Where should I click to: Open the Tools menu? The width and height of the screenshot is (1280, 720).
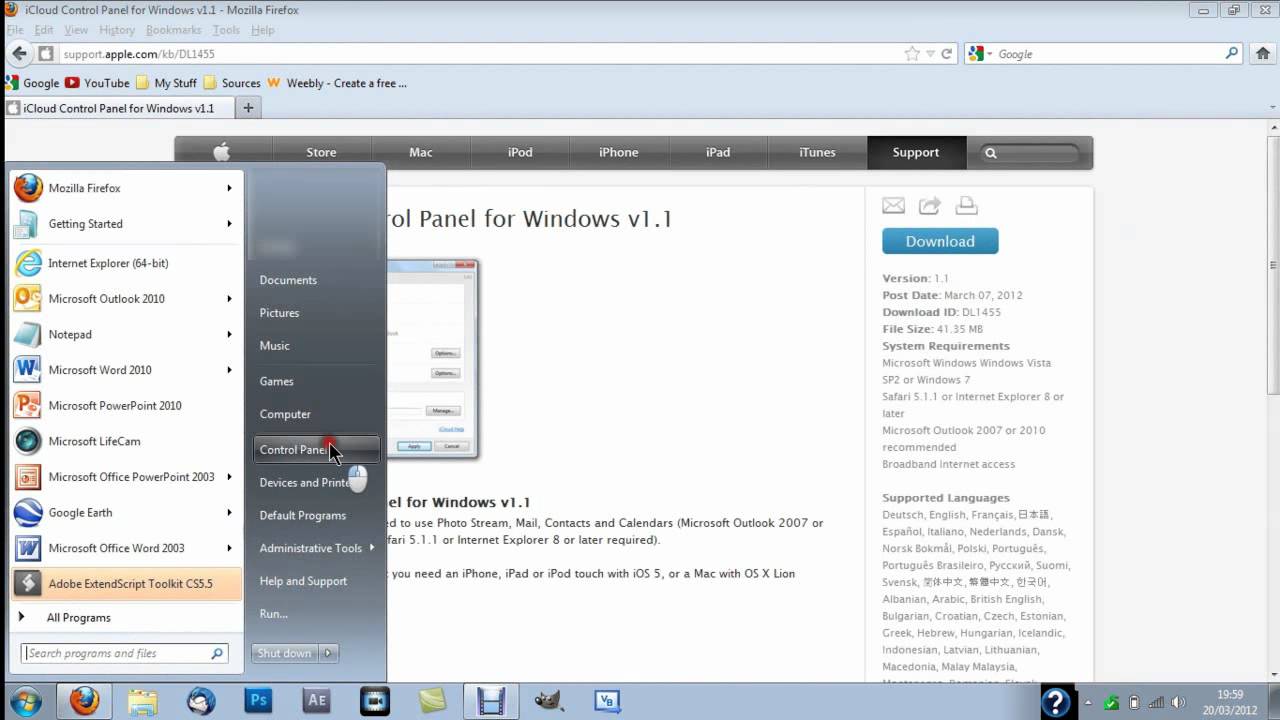pos(226,30)
